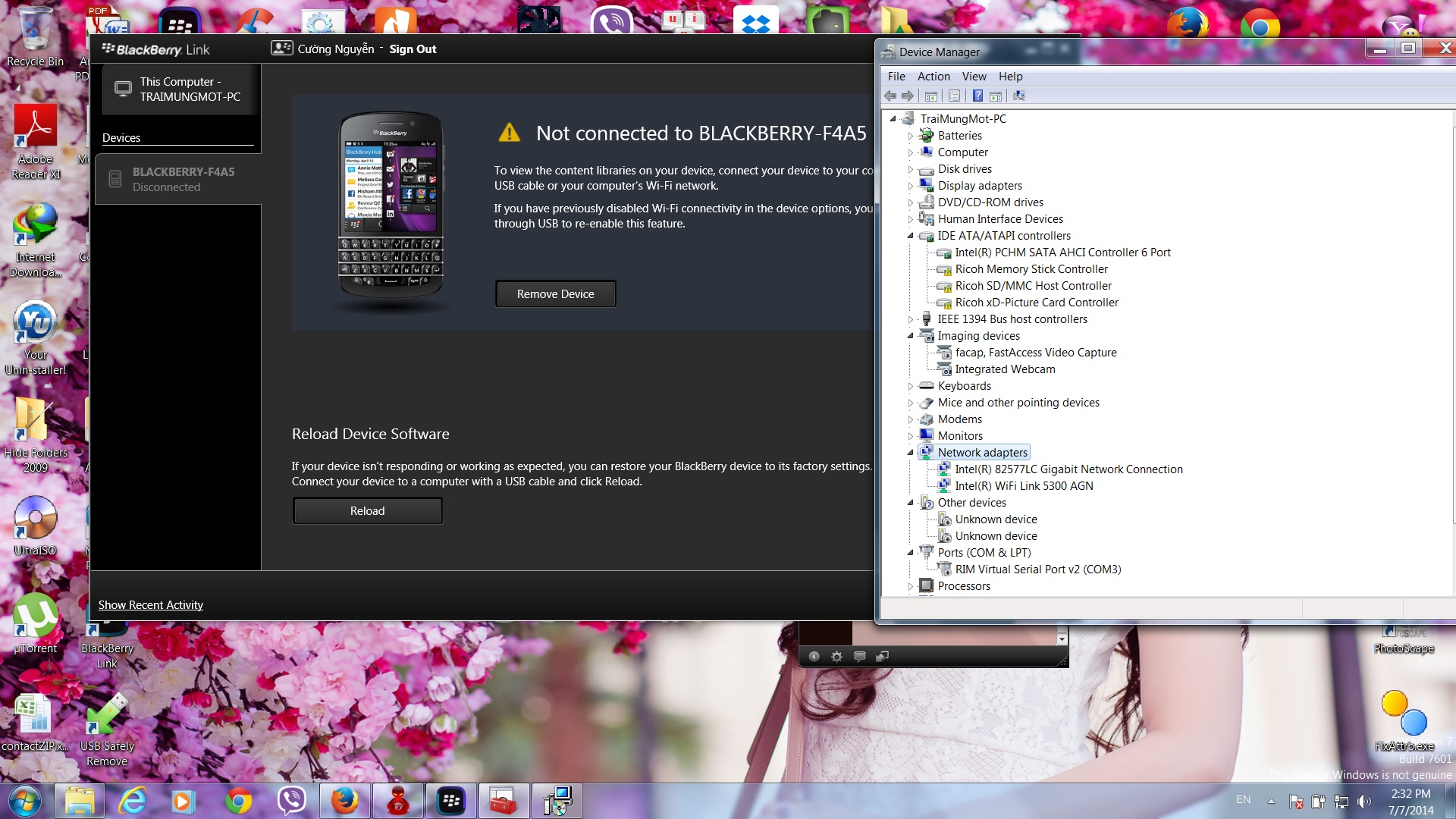This screenshot has height=819, width=1456.
Task: Select Intel(R) PCHM SATA AHCI Controller 6 Port
Action: 1062,253
